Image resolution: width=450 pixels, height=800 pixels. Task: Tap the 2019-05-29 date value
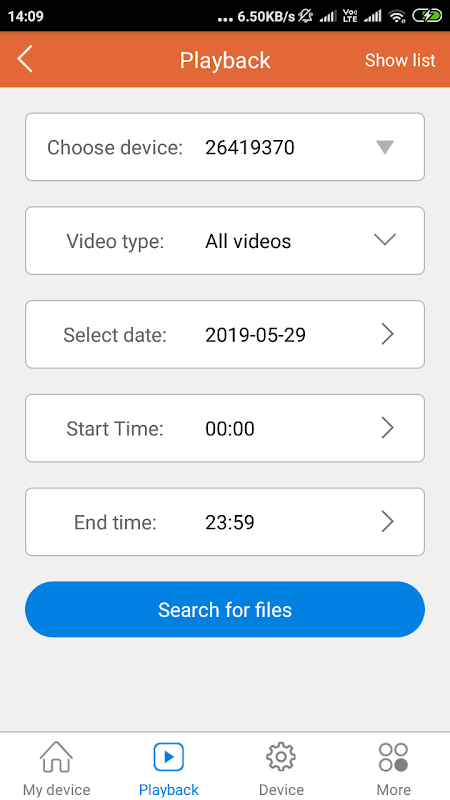coord(255,335)
